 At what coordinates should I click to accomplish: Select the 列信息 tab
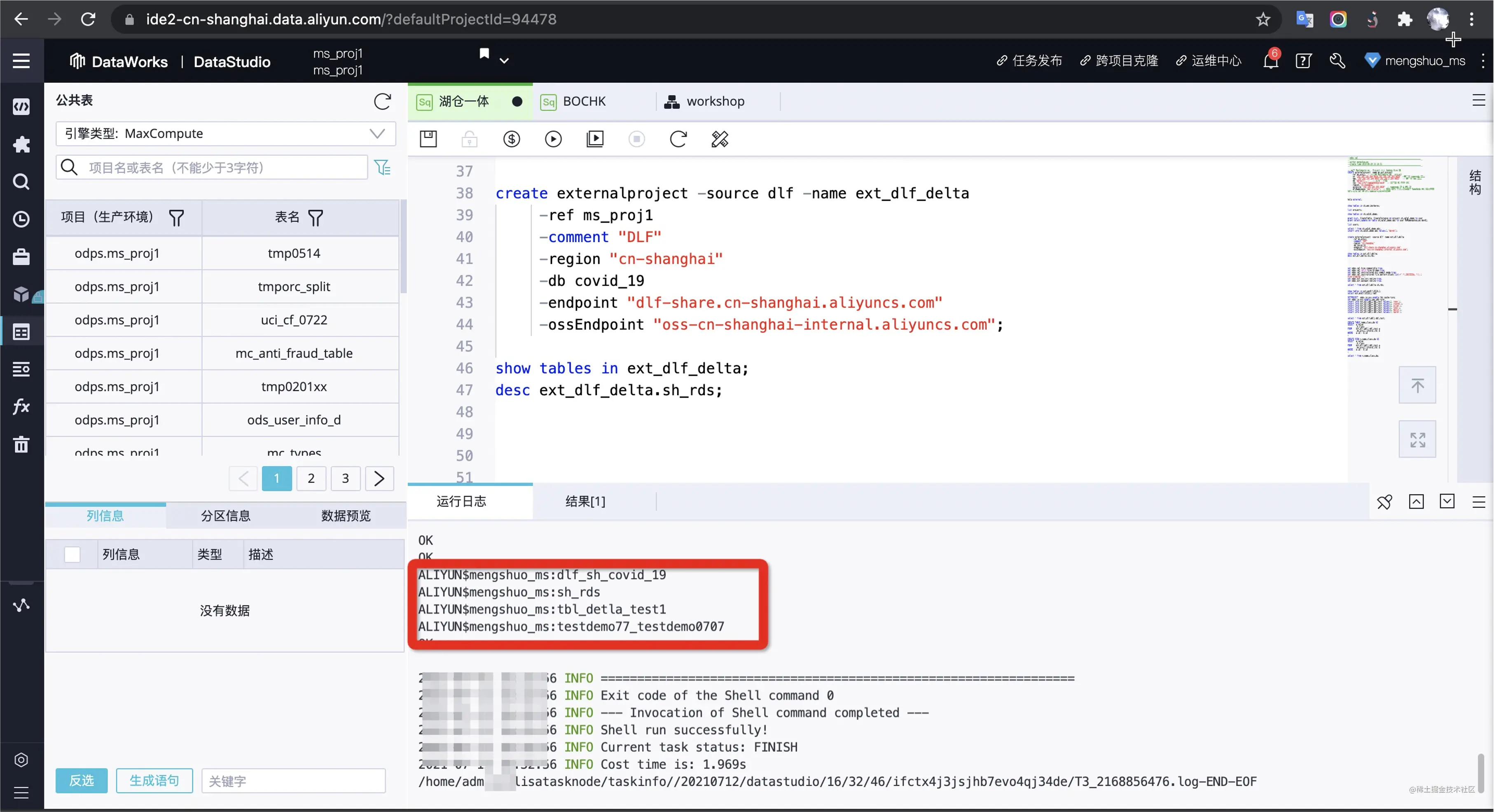(x=105, y=516)
